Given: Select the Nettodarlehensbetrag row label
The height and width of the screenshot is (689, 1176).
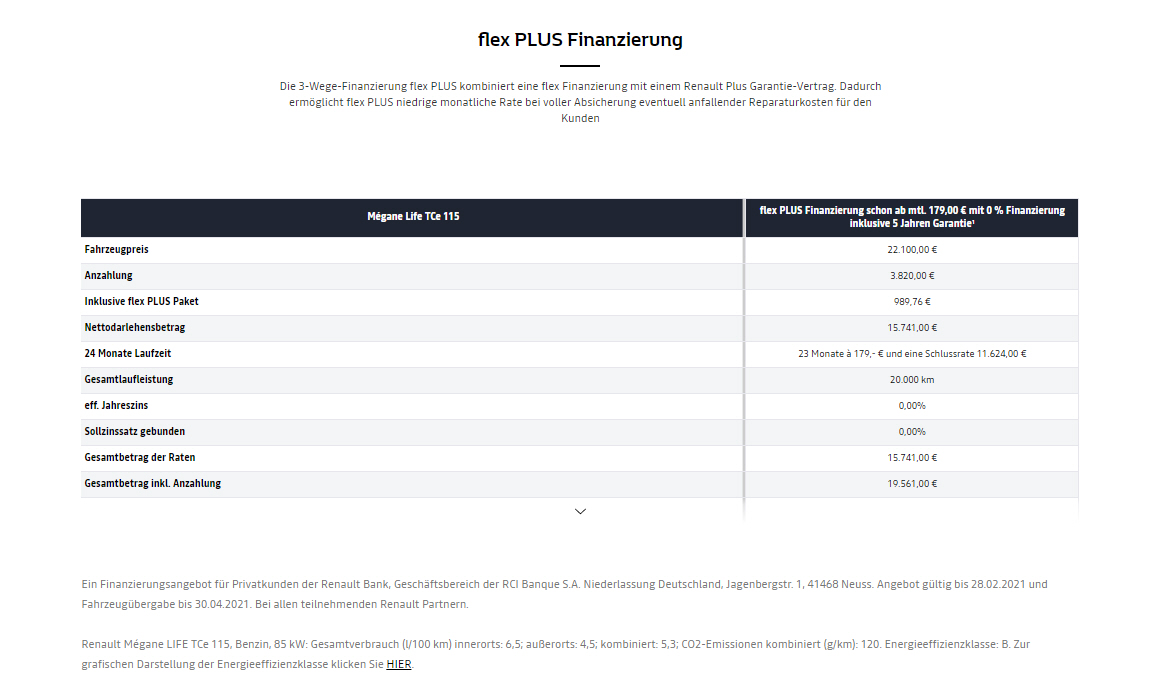Looking at the screenshot, I should pyautogui.click(x=135, y=328).
